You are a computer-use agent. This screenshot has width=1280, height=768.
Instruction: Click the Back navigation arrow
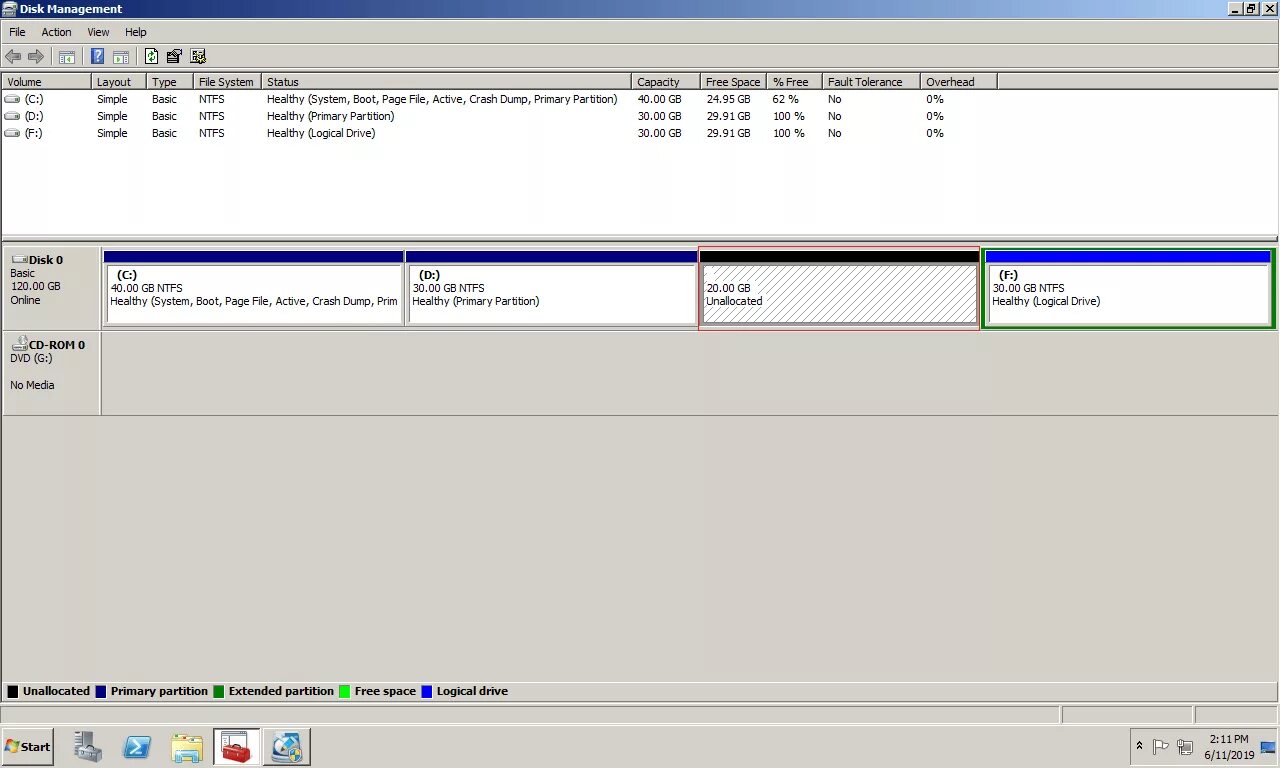[13, 56]
